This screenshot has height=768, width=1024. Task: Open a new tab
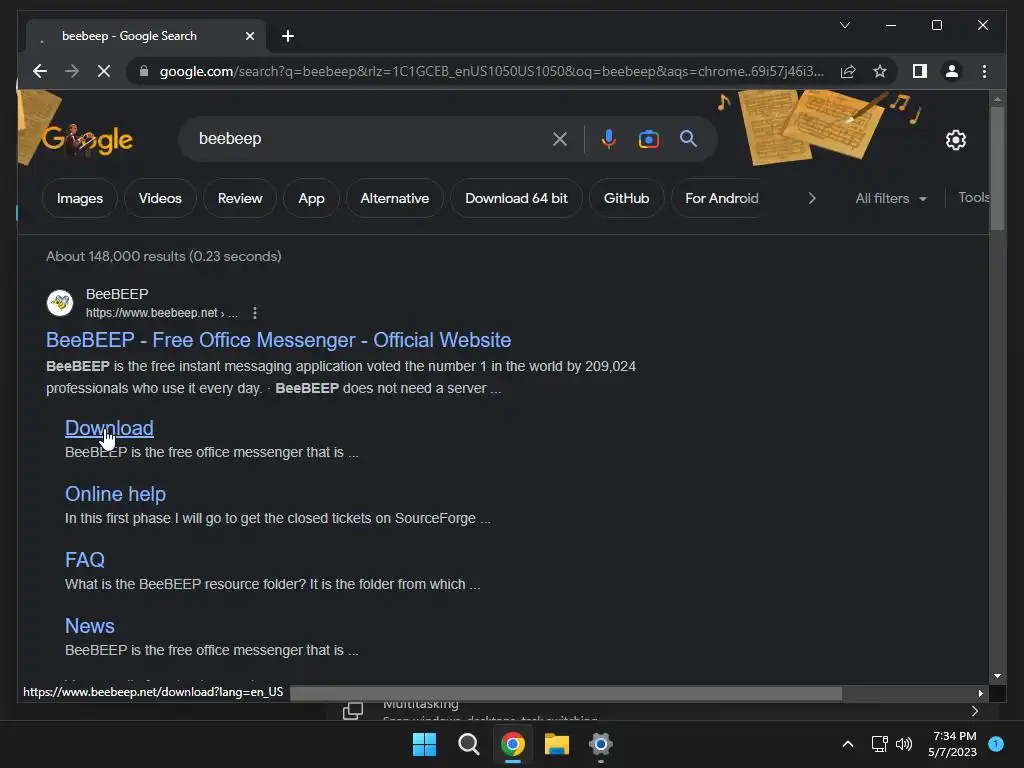[x=287, y=36]
